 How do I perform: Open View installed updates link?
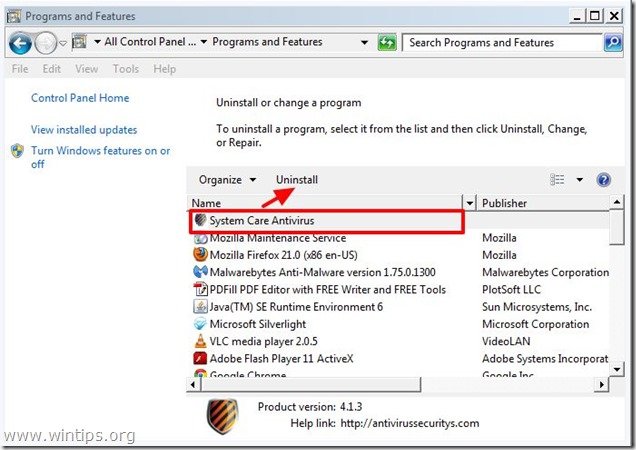(84, 130)
